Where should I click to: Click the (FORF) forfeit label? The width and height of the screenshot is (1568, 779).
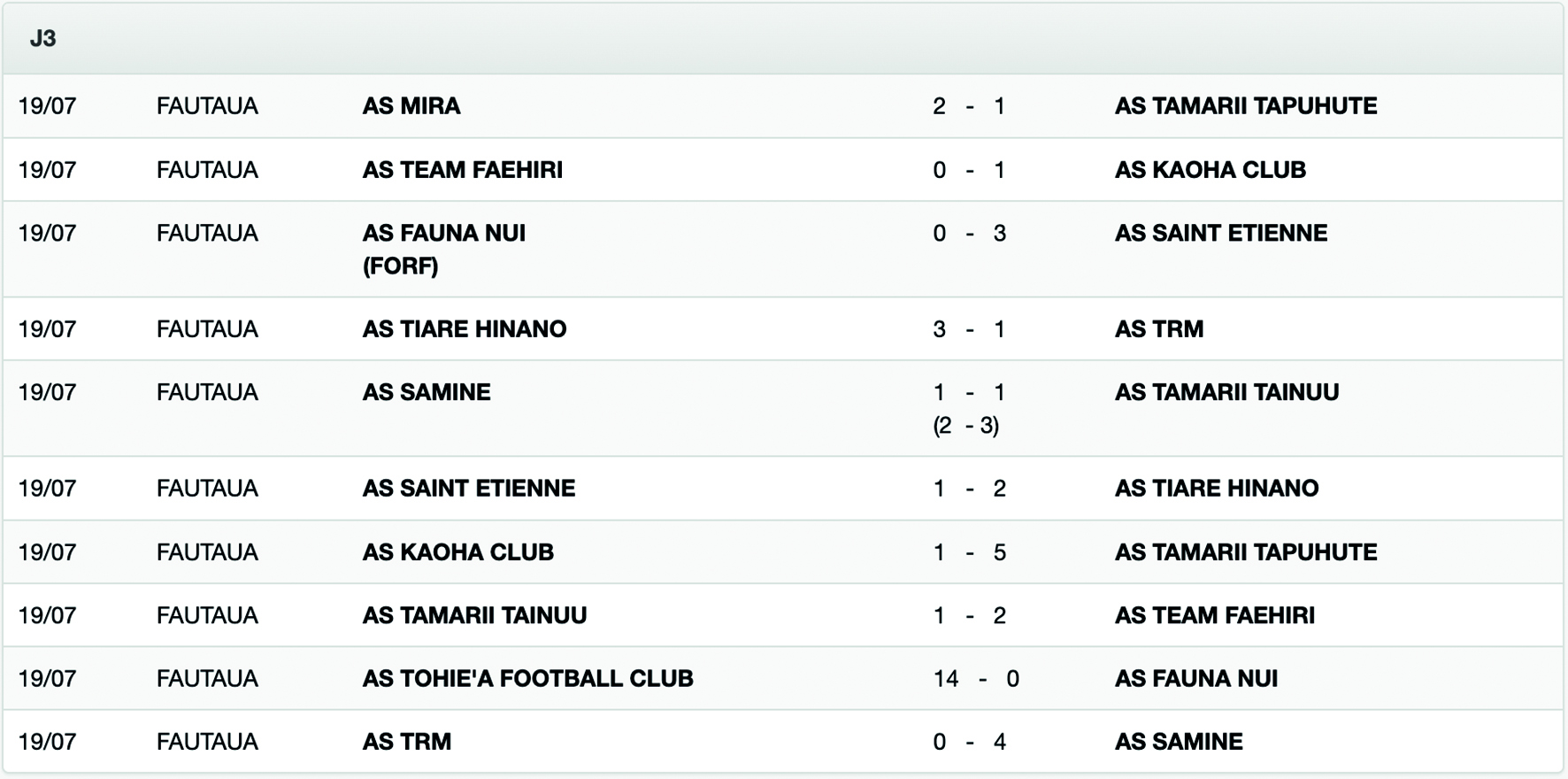(x=400, y=266)
